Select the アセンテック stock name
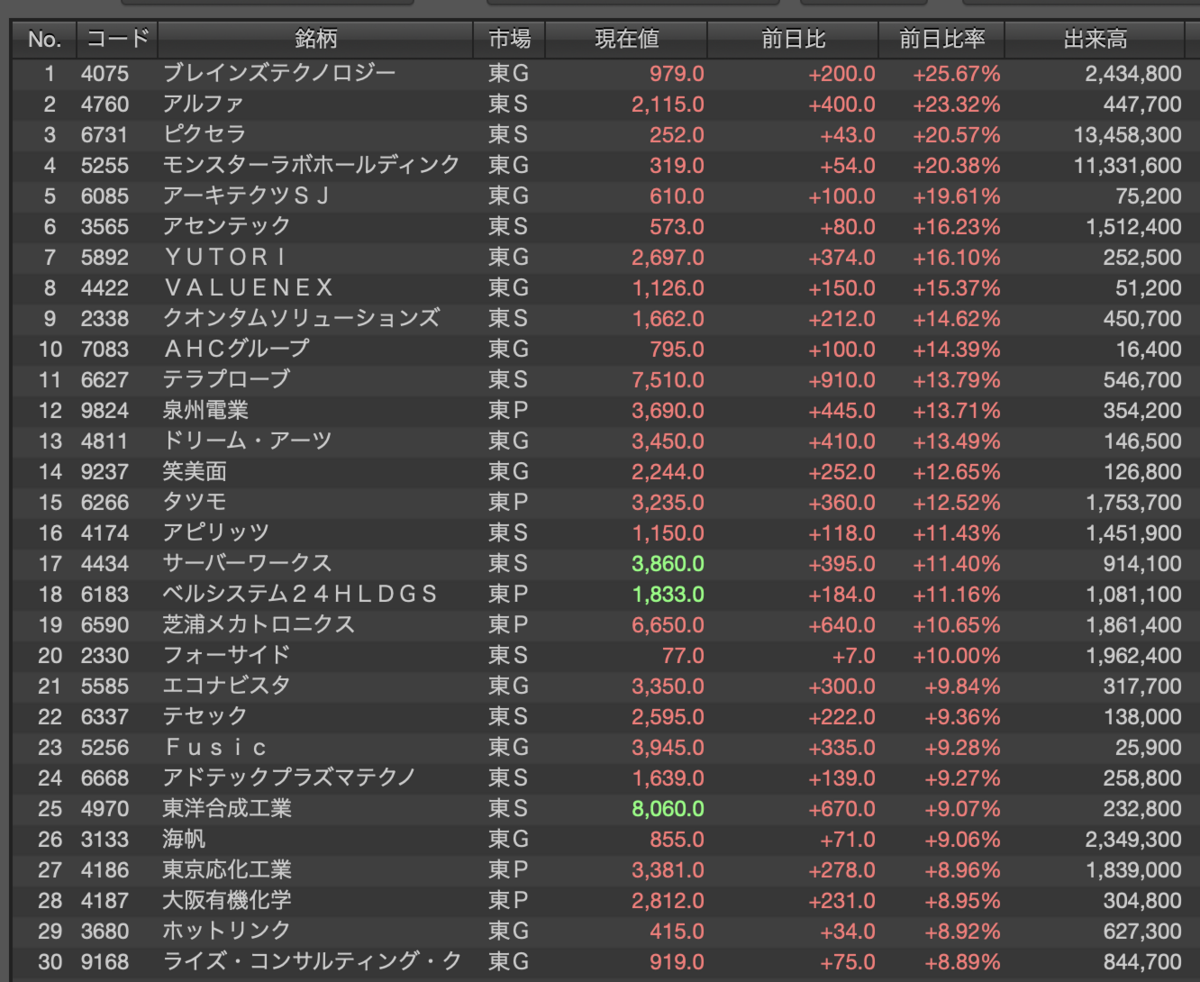The width and height of the screenshot is (1200, 982). pyautogui.click(x=226, y=227)
